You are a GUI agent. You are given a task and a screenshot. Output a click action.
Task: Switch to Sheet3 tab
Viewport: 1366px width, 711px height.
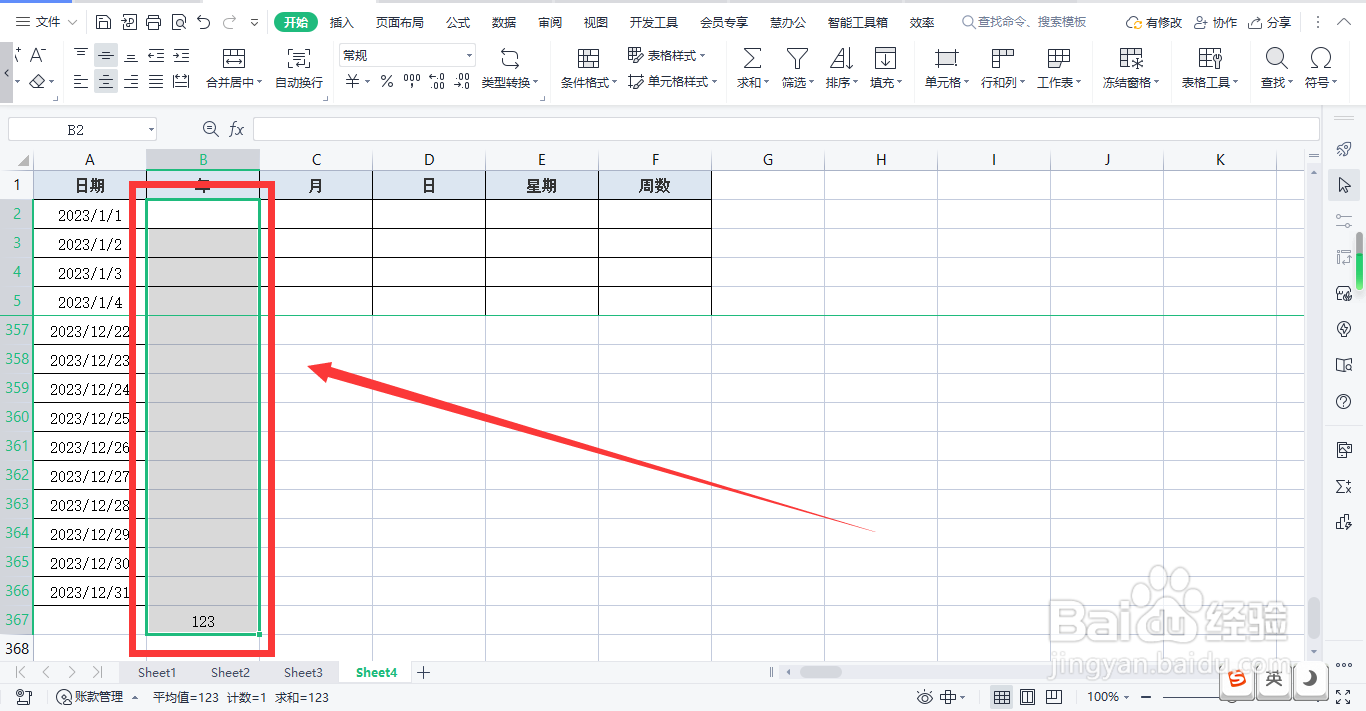pyautogui.click(x=303, y=673)
